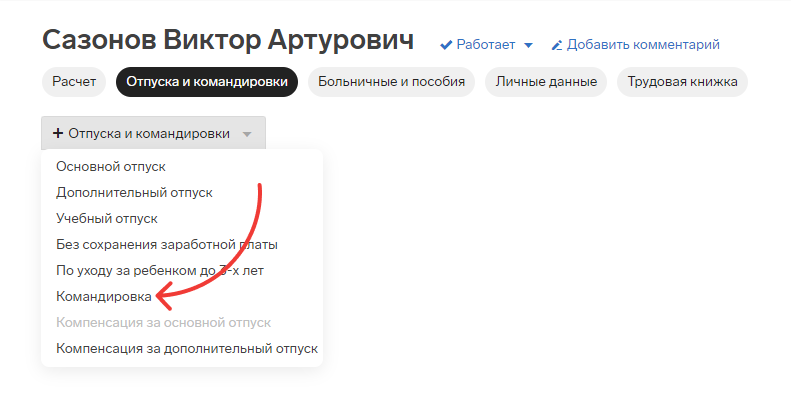Select Дополнительный отпуск menu option
791x396 pixels.
(x=134, y=193)
